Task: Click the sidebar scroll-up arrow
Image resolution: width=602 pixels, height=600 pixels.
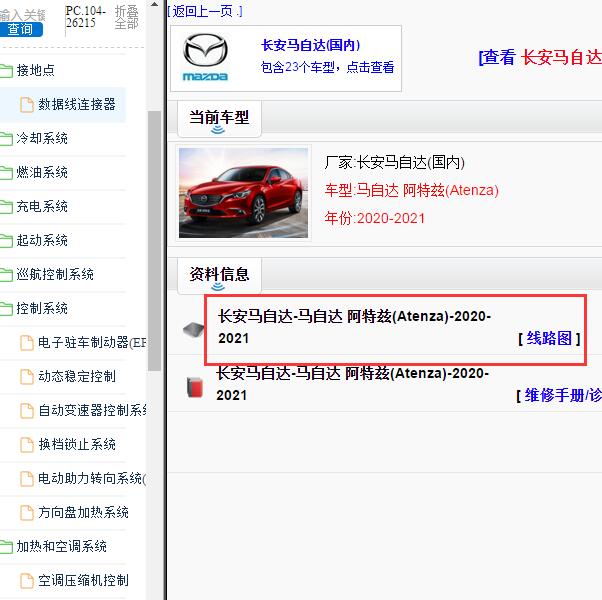Action: click(x=154, y=5)
